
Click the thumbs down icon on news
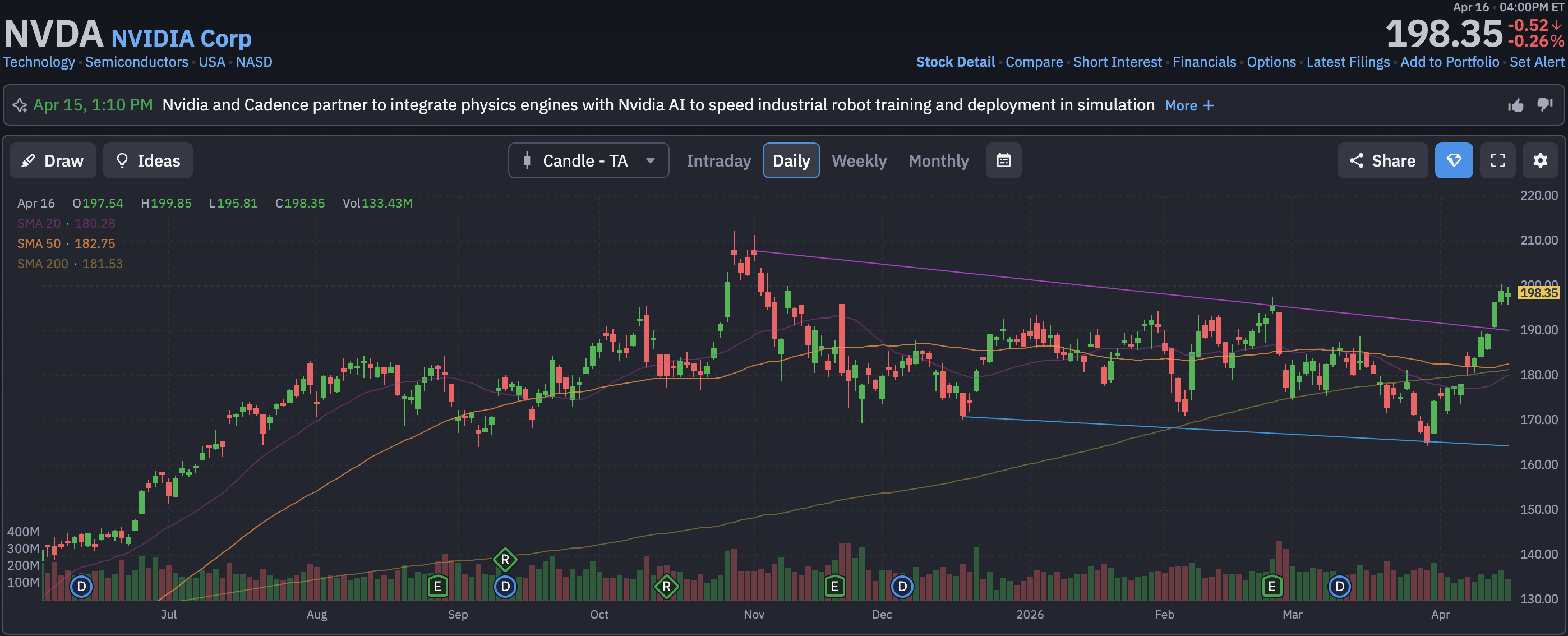point(1544,105)
